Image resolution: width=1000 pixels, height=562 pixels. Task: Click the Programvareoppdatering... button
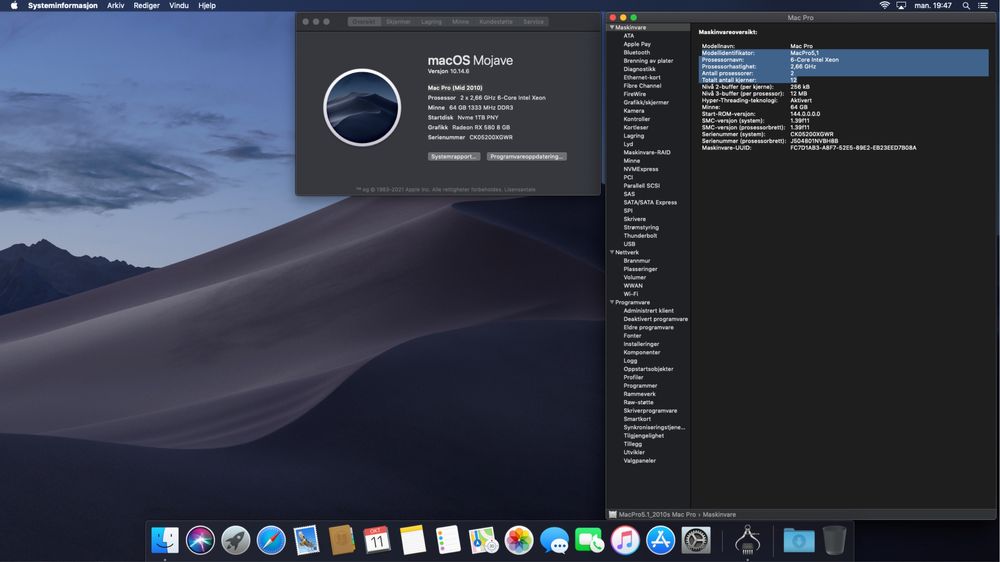click(527, 156)
